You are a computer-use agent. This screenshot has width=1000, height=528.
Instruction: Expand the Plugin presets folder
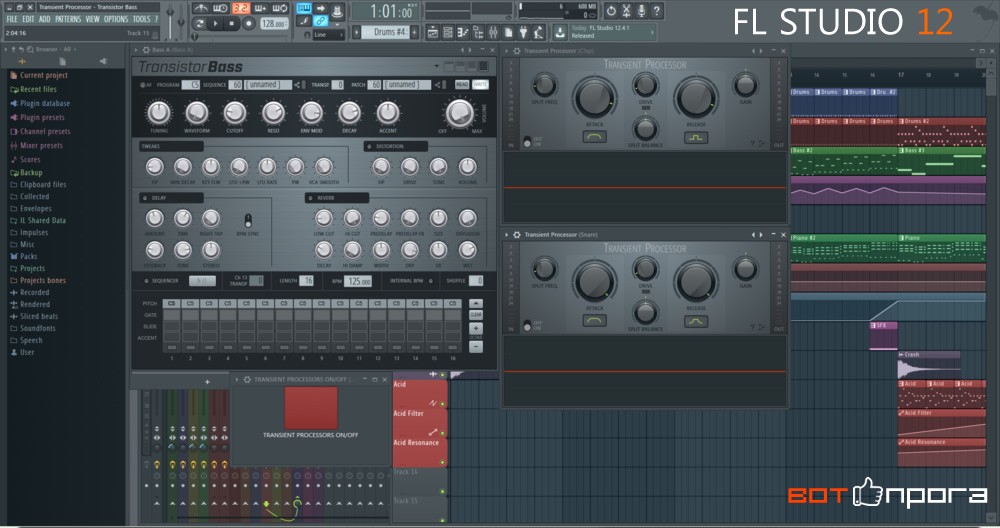tap(42, 117)
